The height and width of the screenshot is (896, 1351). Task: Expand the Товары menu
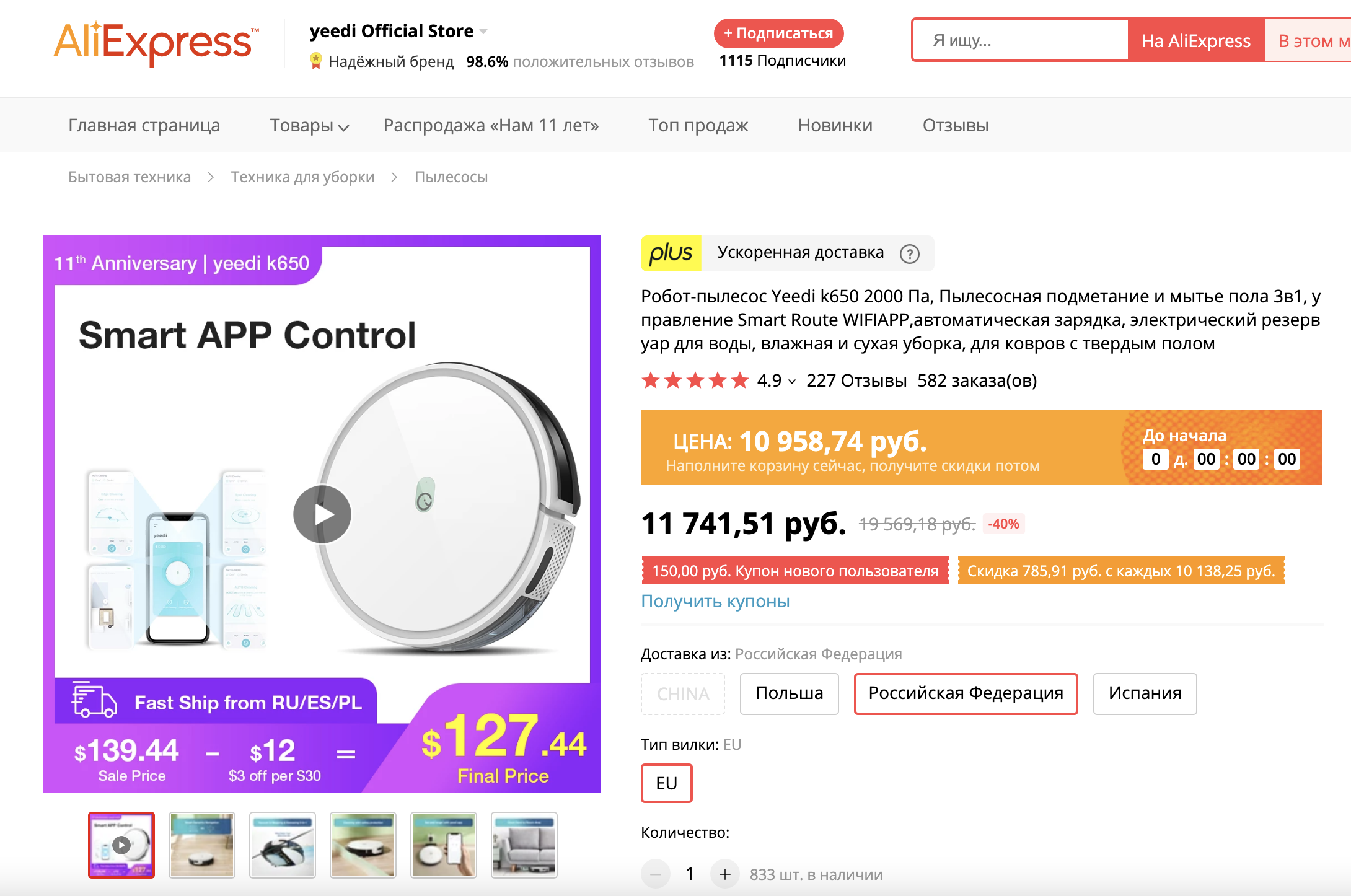click(x=309, y=126)
